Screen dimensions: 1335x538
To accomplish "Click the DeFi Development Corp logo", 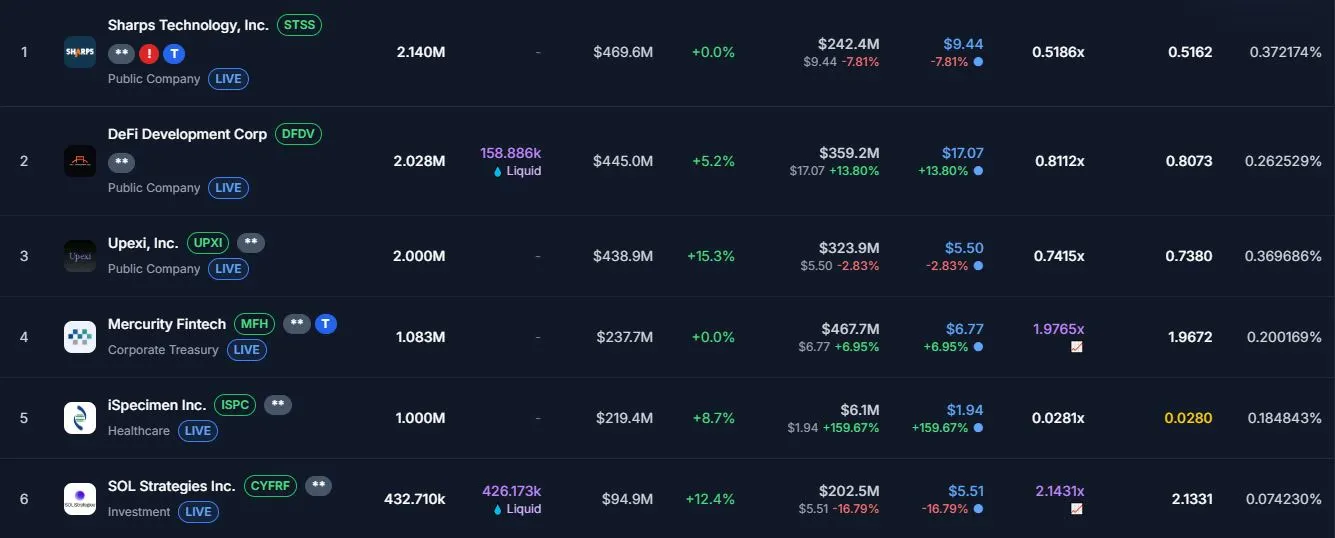I will [80, 161].
